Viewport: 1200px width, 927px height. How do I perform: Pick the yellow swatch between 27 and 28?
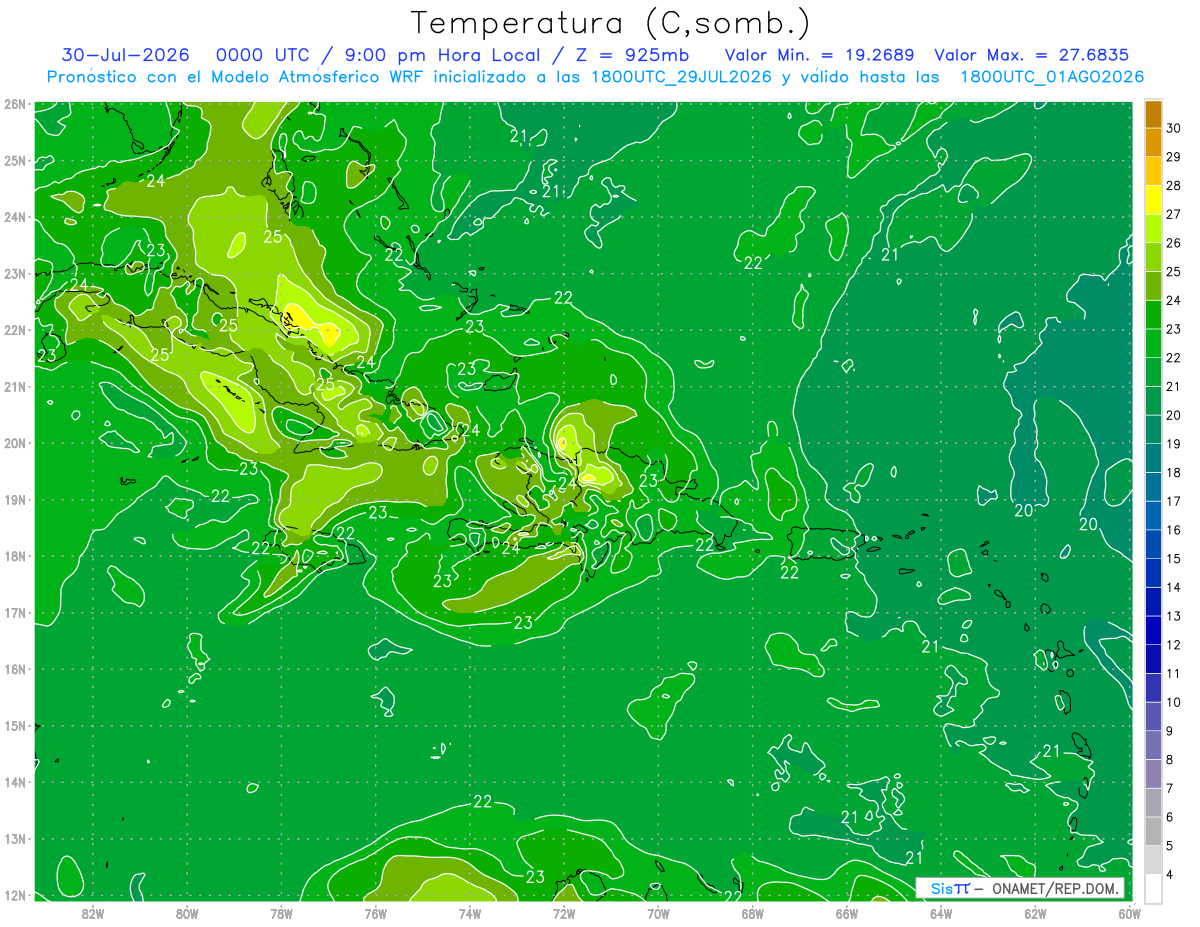tap(1153, 200)
